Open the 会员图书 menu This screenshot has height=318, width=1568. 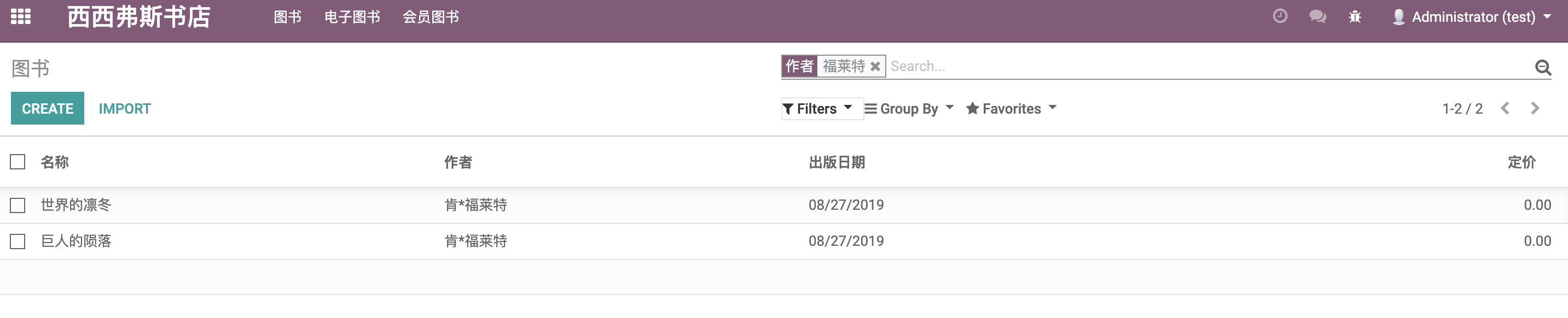(432, 16)
